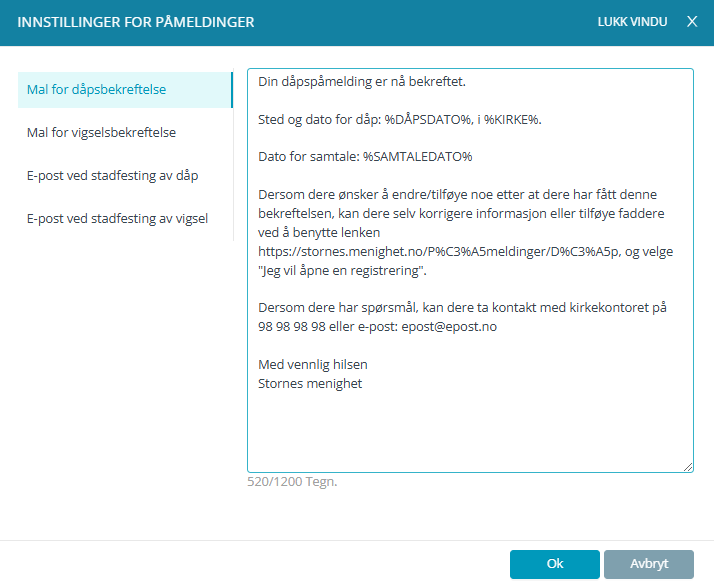Viewport: 714px width, 586px height.
Task: Click the %KIRKE% placeholder text
Action: [512, 119]
